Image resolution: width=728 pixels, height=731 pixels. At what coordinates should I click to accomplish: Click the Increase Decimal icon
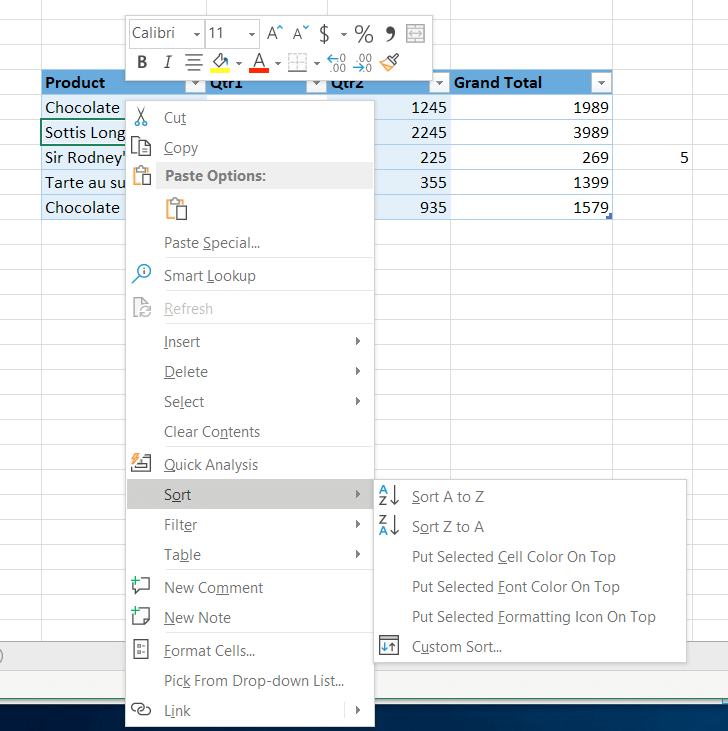click(x=336, y=63)
